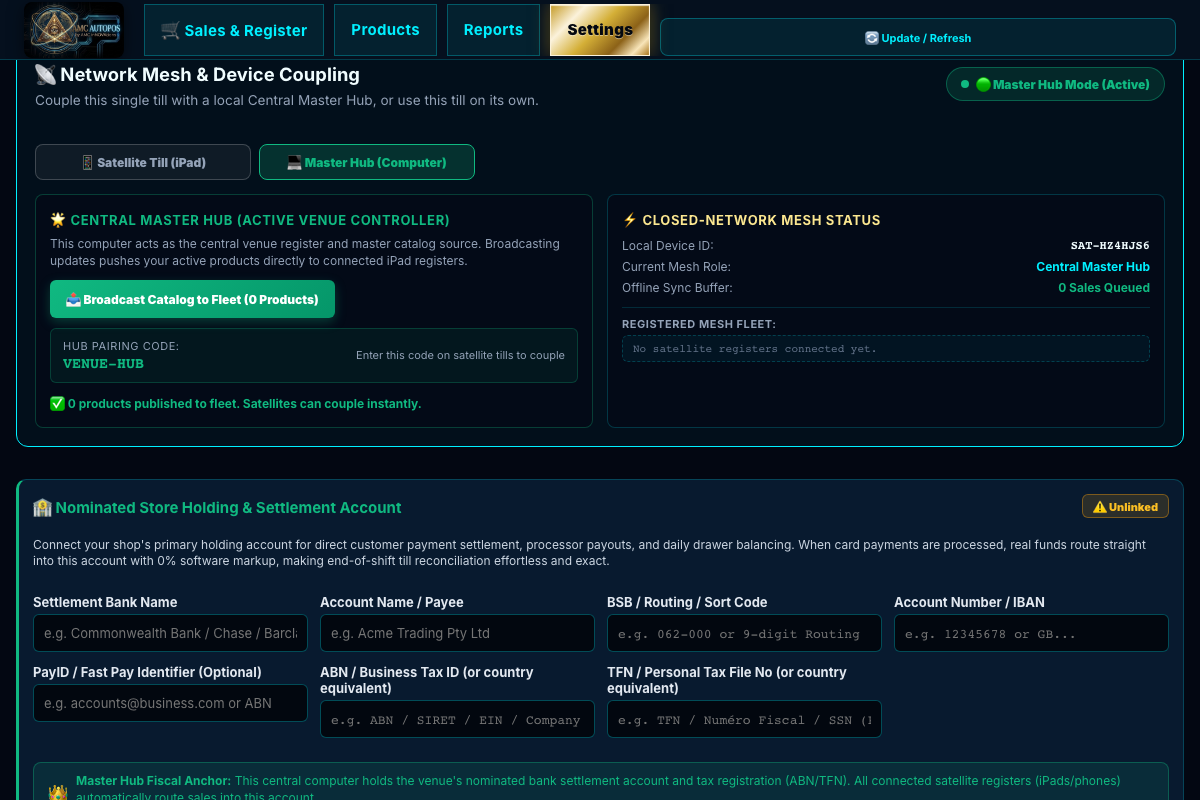Click the 0 Sales Queued value
This screenshot has height=800, width=1200.
[x=1104, y=288]
